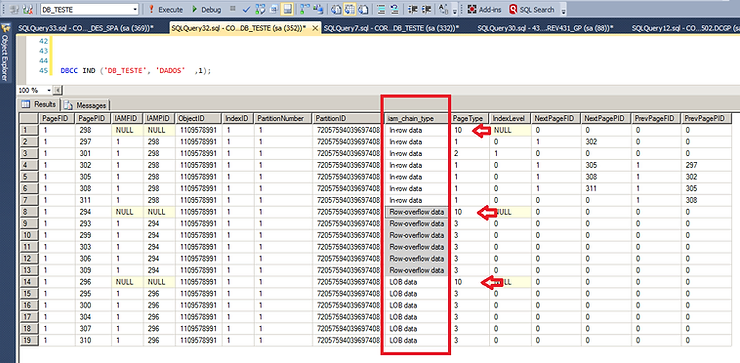Click the Connect toolbar icon
The height and width of the screenshot is (363, 740).
(15, 9)
